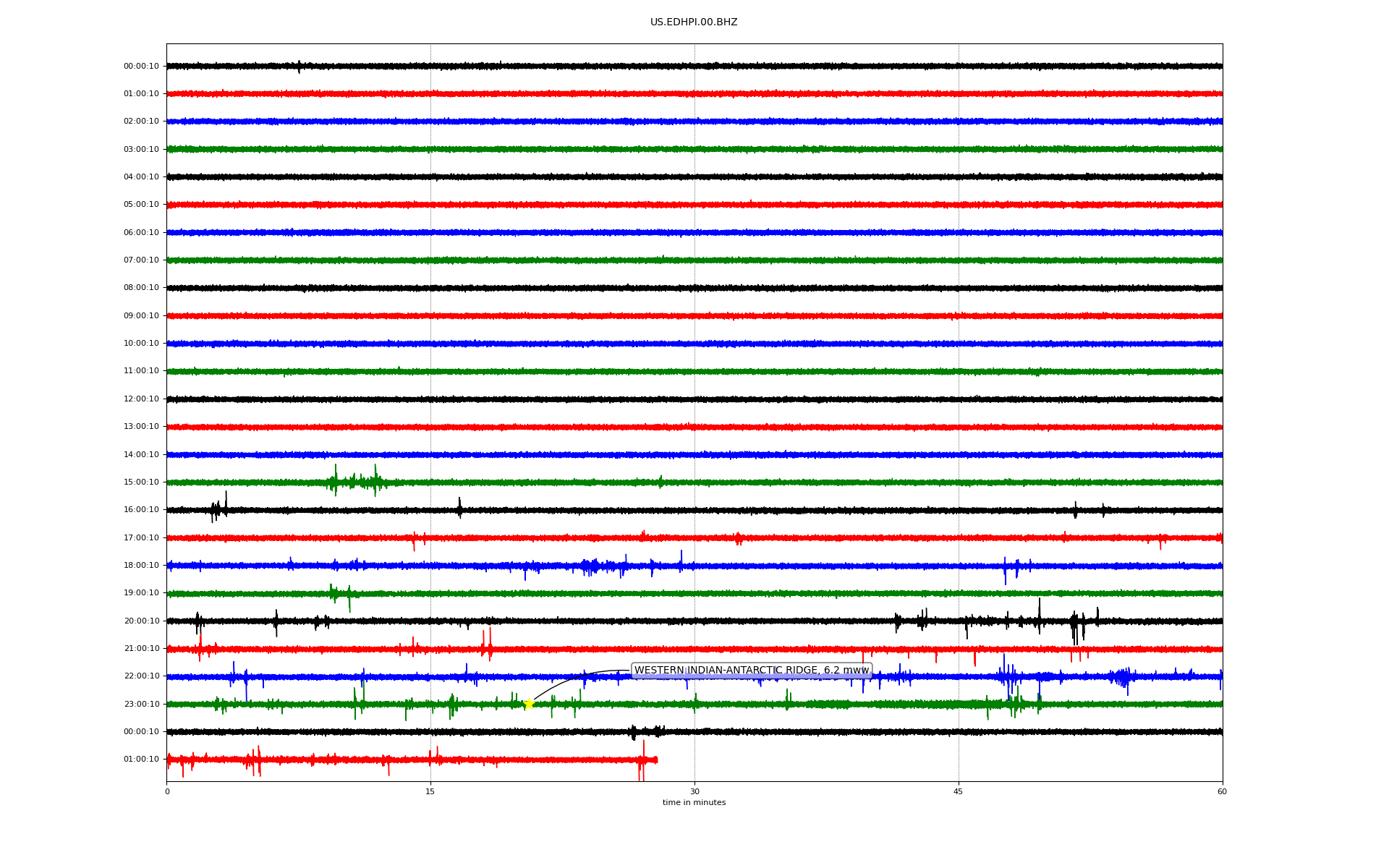Select the 21:00:10 time label
This screenshot has height=868, width=1389.
click(x=141, y=648)
